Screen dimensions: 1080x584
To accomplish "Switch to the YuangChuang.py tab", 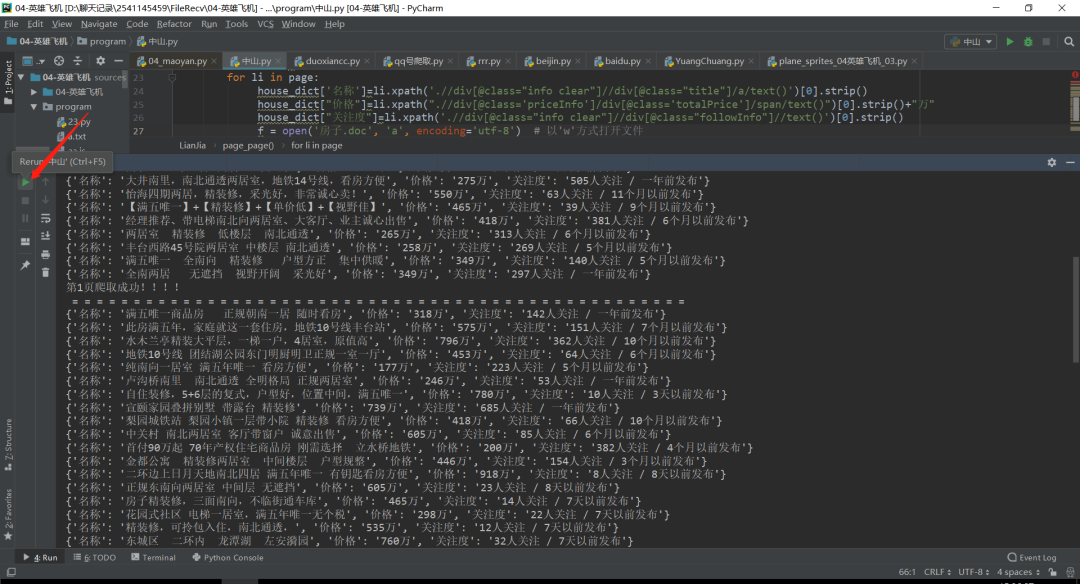I will (709, 61).
